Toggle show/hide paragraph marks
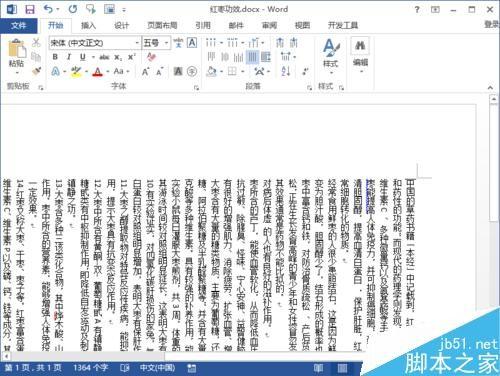500x376 pixels. 305,71
